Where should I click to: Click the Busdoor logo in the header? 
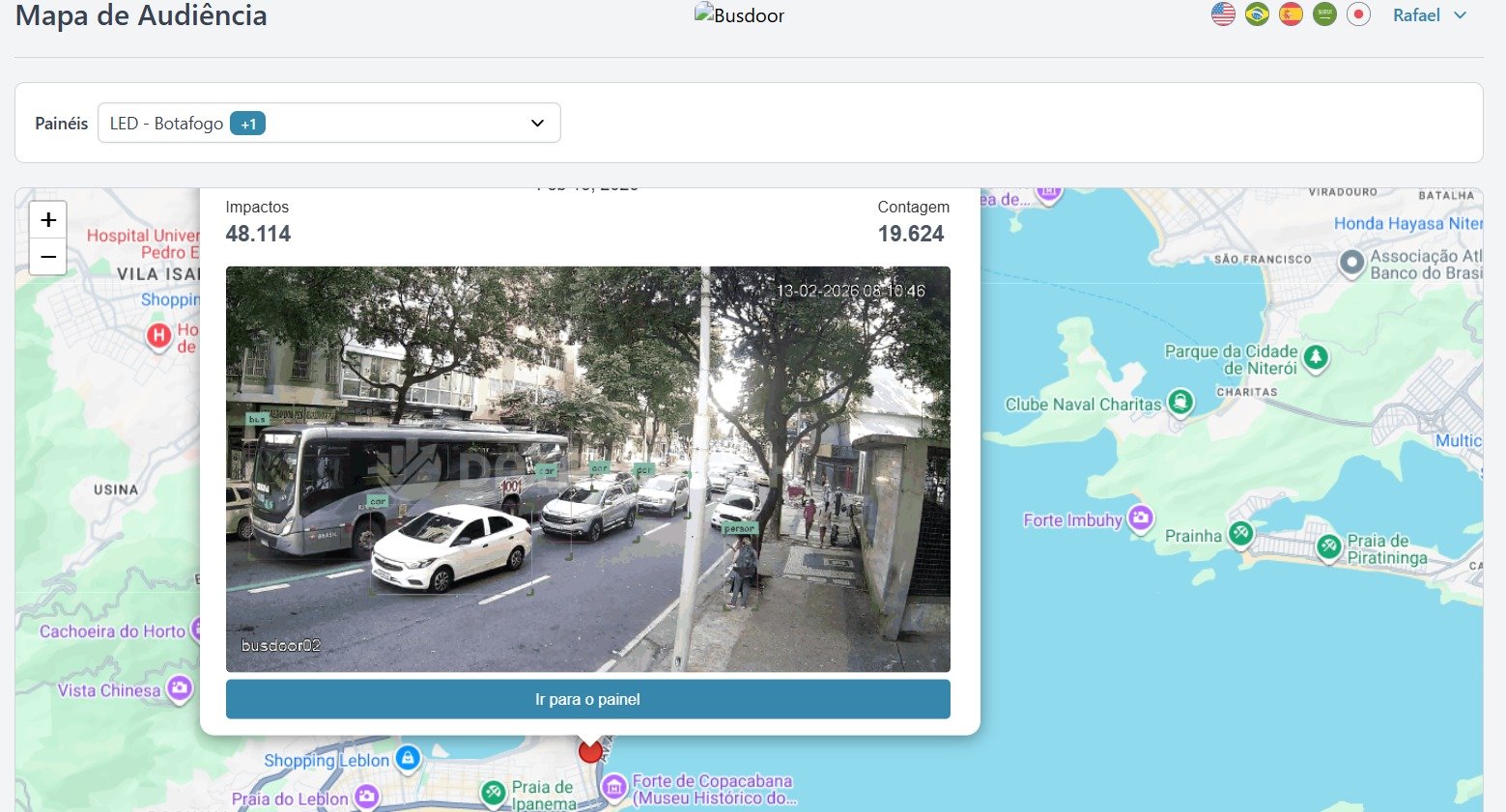point(739,15)
